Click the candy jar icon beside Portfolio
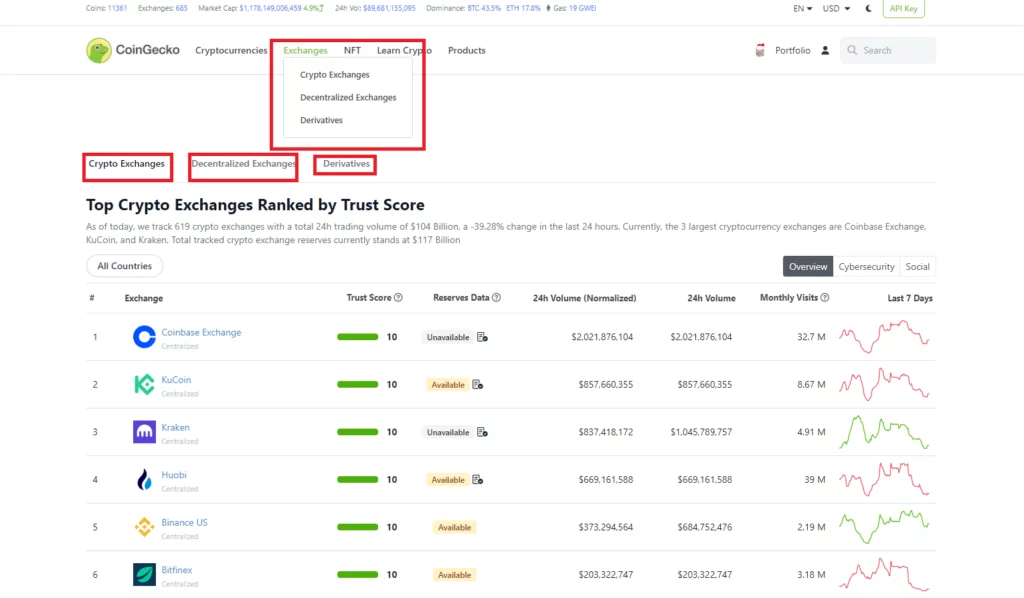The image size is (1024, 598). pos(760,50)
